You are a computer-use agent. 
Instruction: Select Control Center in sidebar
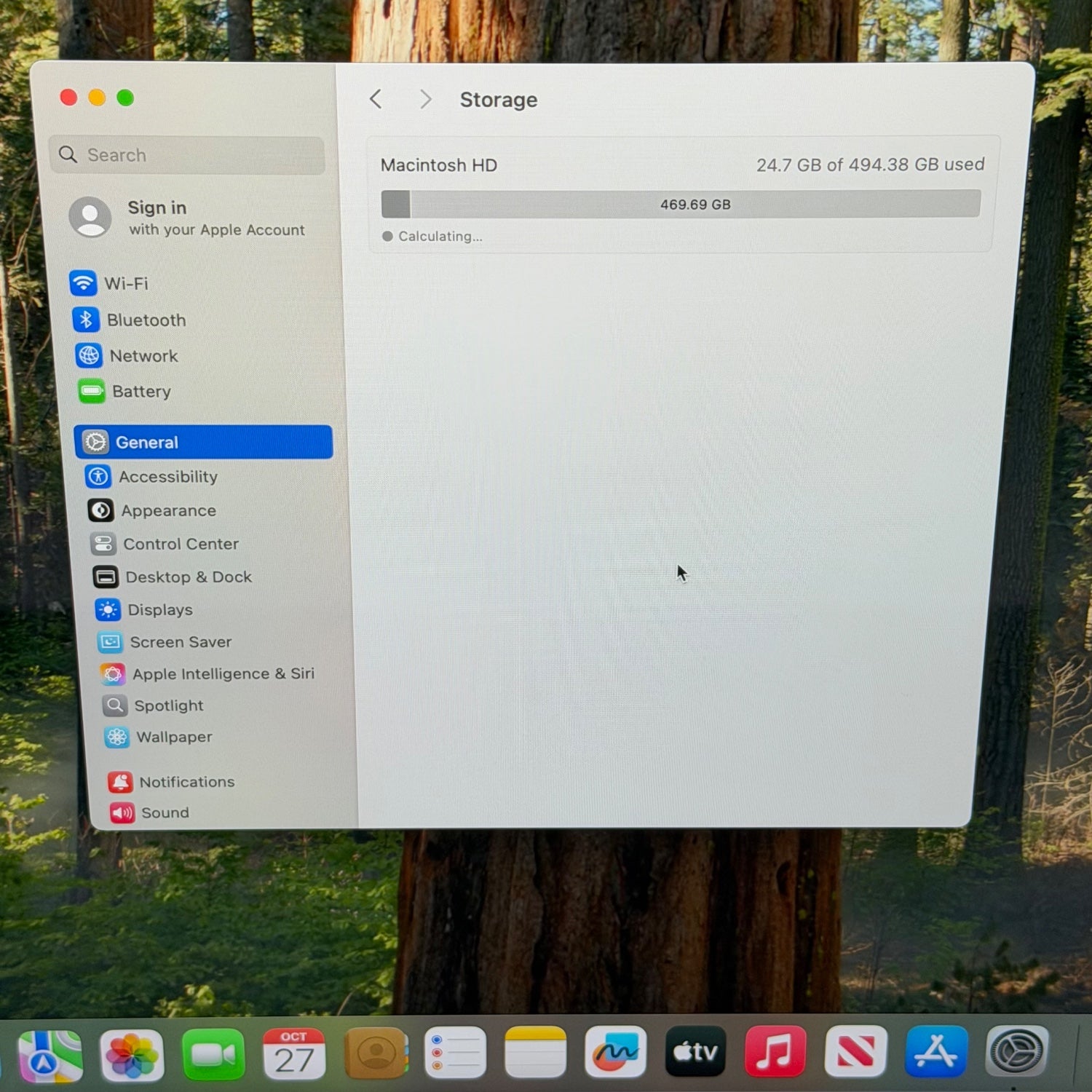tap(180, 544)
